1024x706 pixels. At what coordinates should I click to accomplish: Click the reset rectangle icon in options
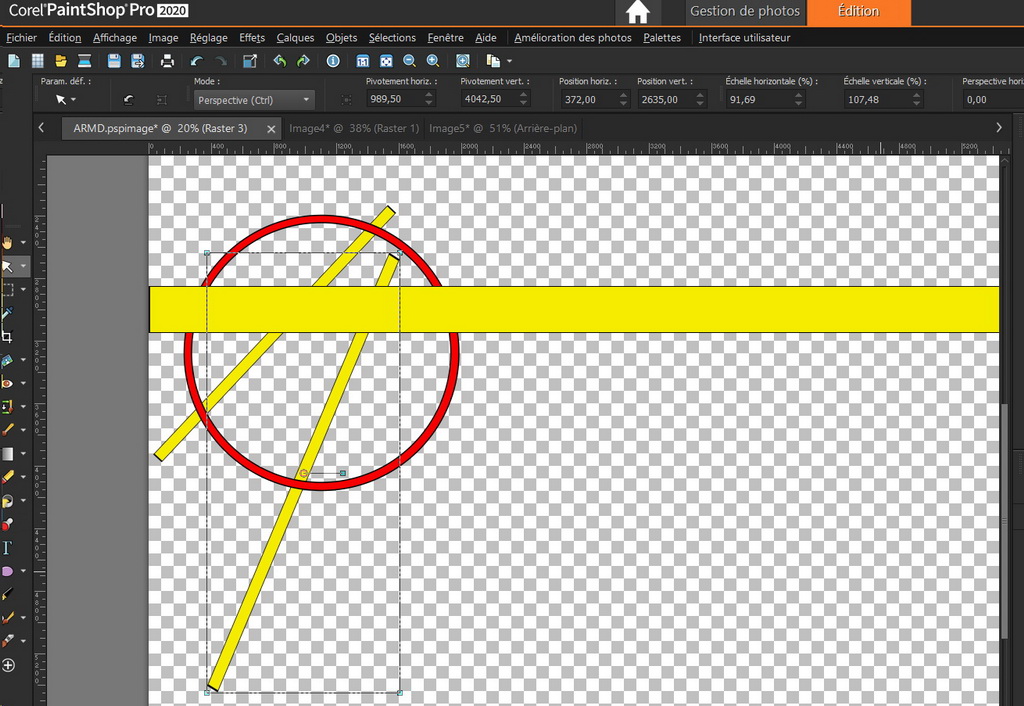click(162, 100)
